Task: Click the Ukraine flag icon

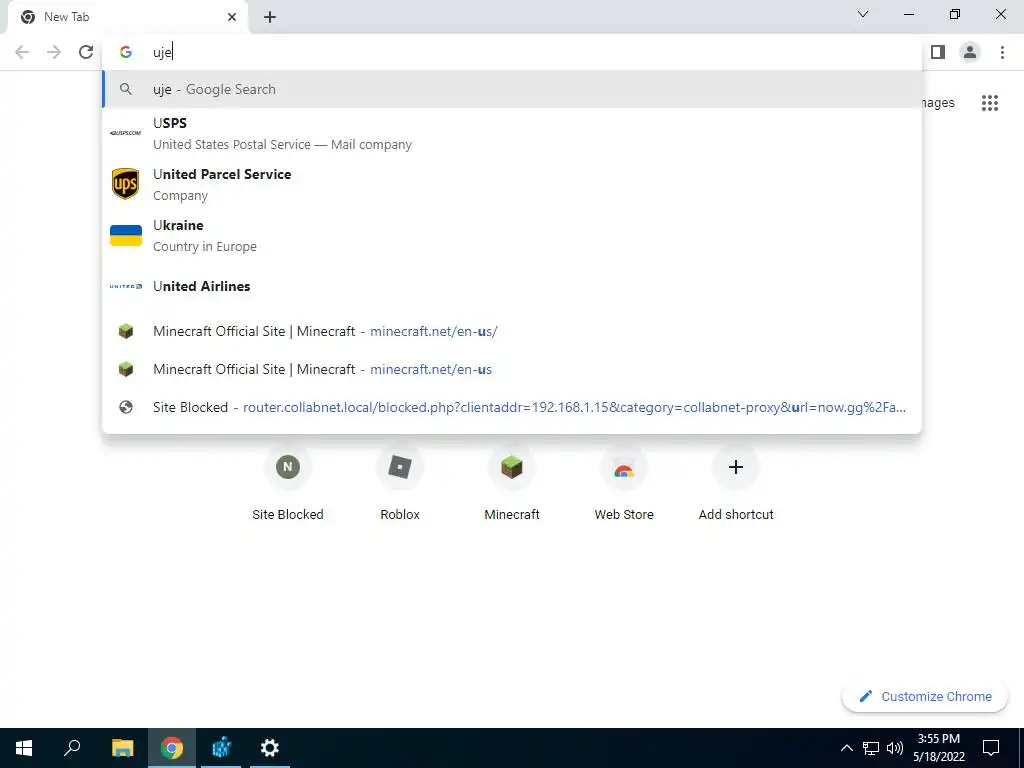Action: coord(125,235)
